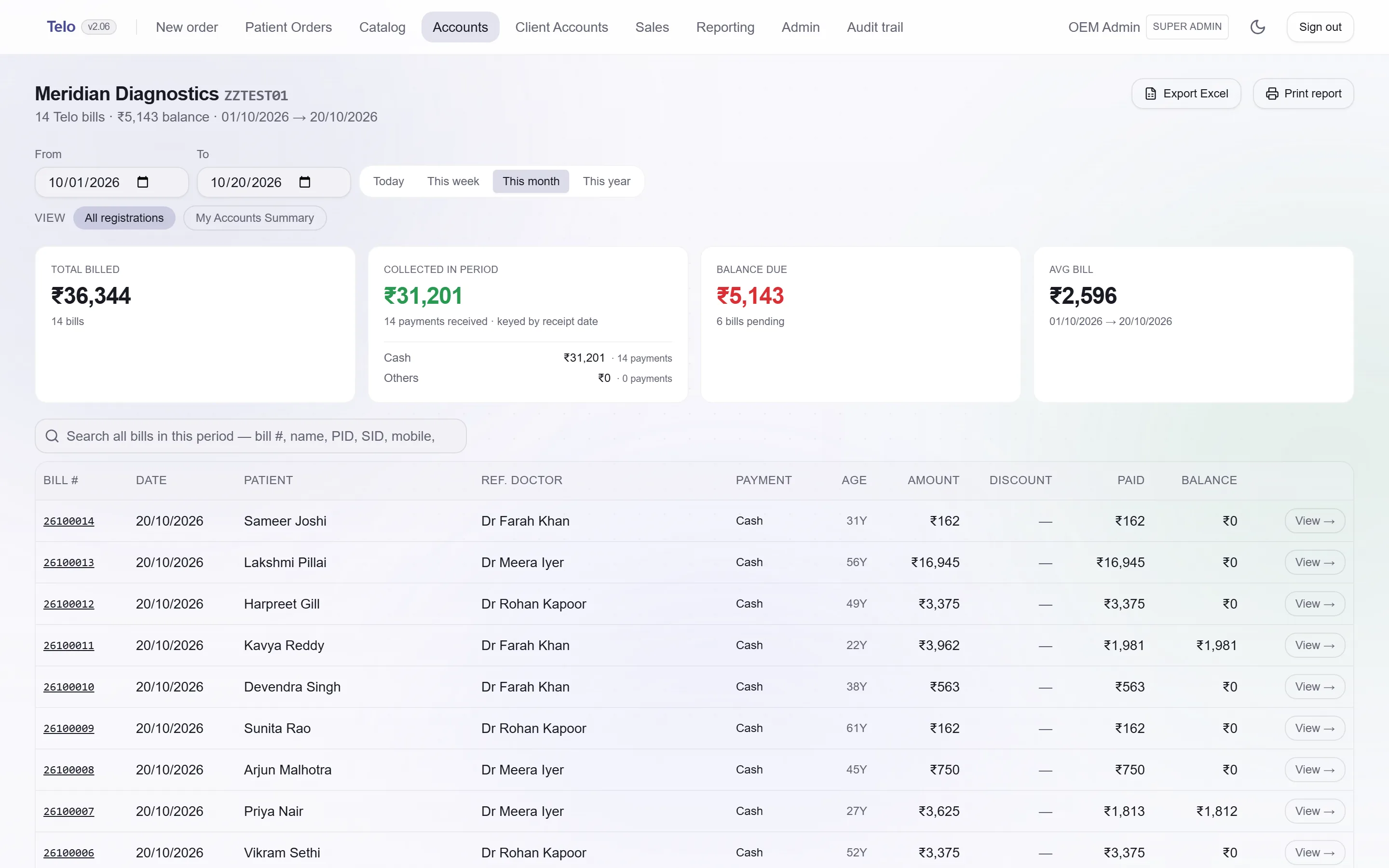The image size is (1389, 868).
Task: View Sameer Joshi's bill details
Action: click(x=1314, y=521)
